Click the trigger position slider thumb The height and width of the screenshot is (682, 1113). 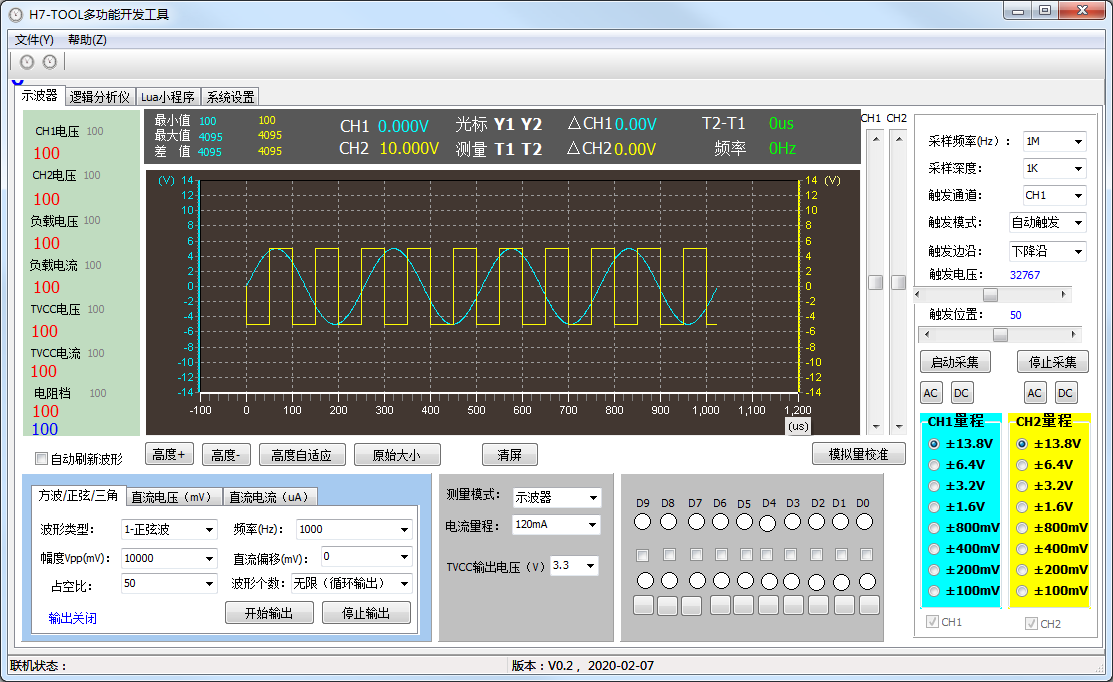[x=1000, y=334]
